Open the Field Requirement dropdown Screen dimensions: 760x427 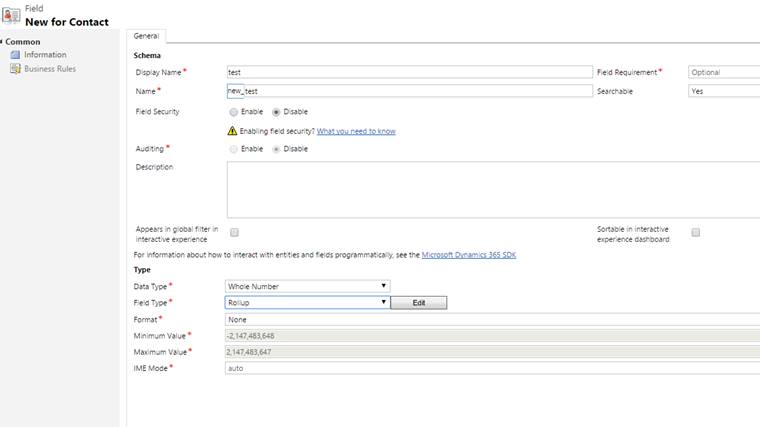[x=724, y=72]
